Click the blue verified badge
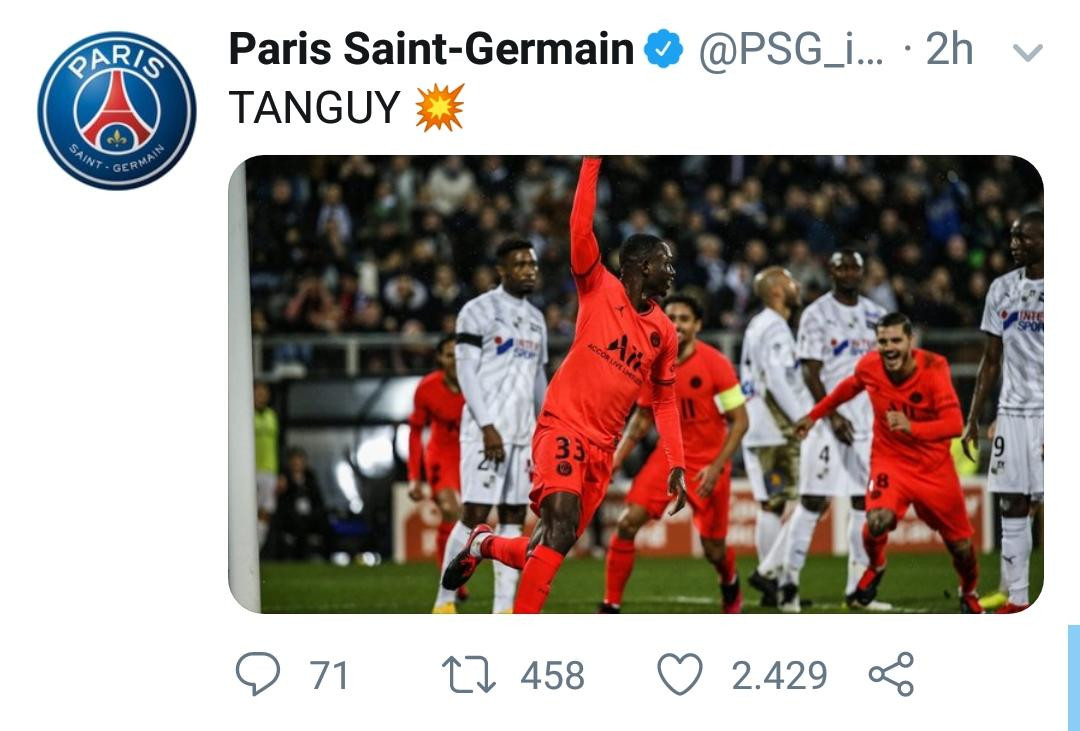Image resolution: width=1080 pixels, height=731 pixels. click(x=663, y=49)
